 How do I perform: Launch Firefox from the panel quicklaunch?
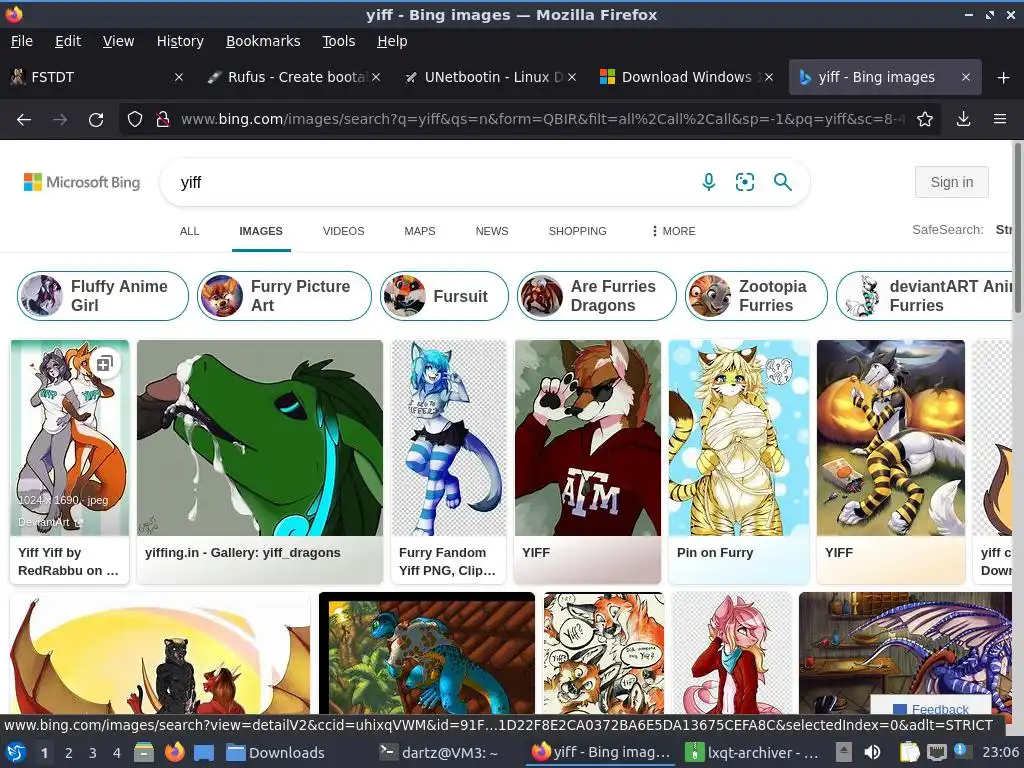point(174,753)
